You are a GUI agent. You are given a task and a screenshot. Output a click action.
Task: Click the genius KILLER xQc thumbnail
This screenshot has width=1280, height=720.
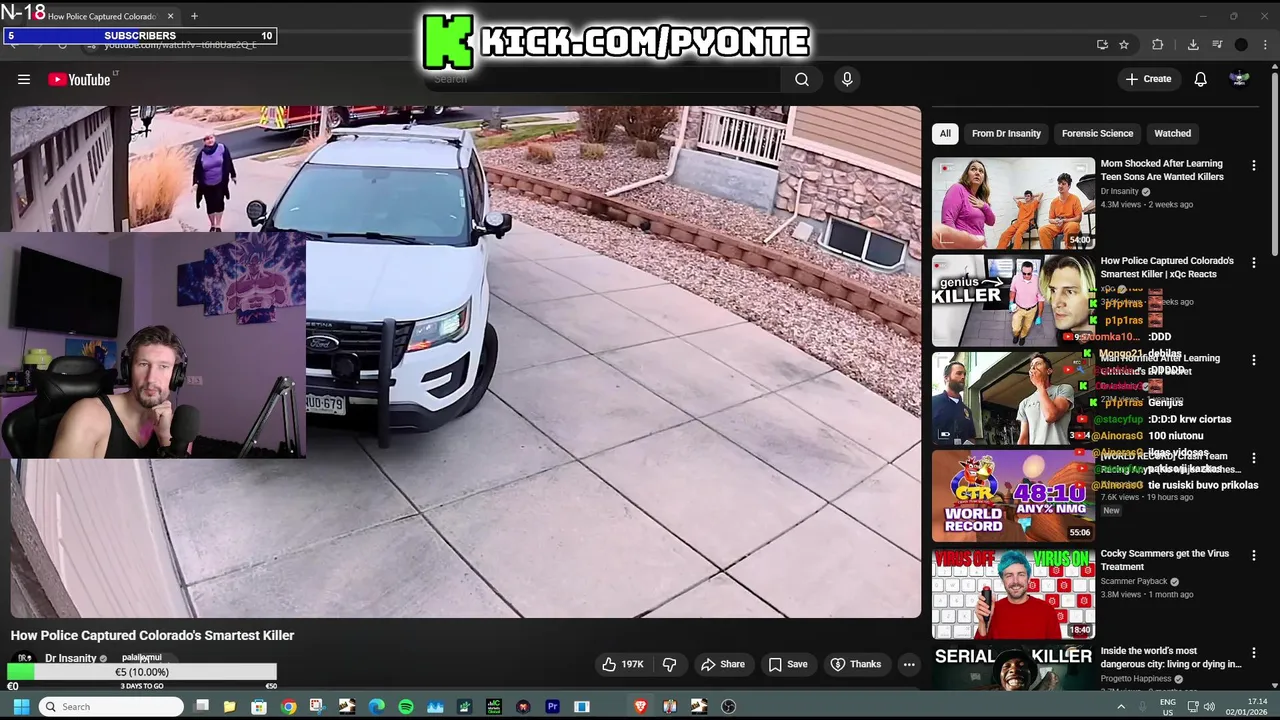point(1013,300)
